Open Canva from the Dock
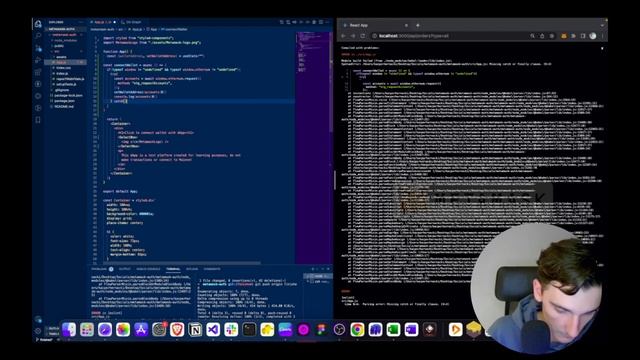Image resolution: width=640 pixels, height=360 pixels. [x=285, y=329]
